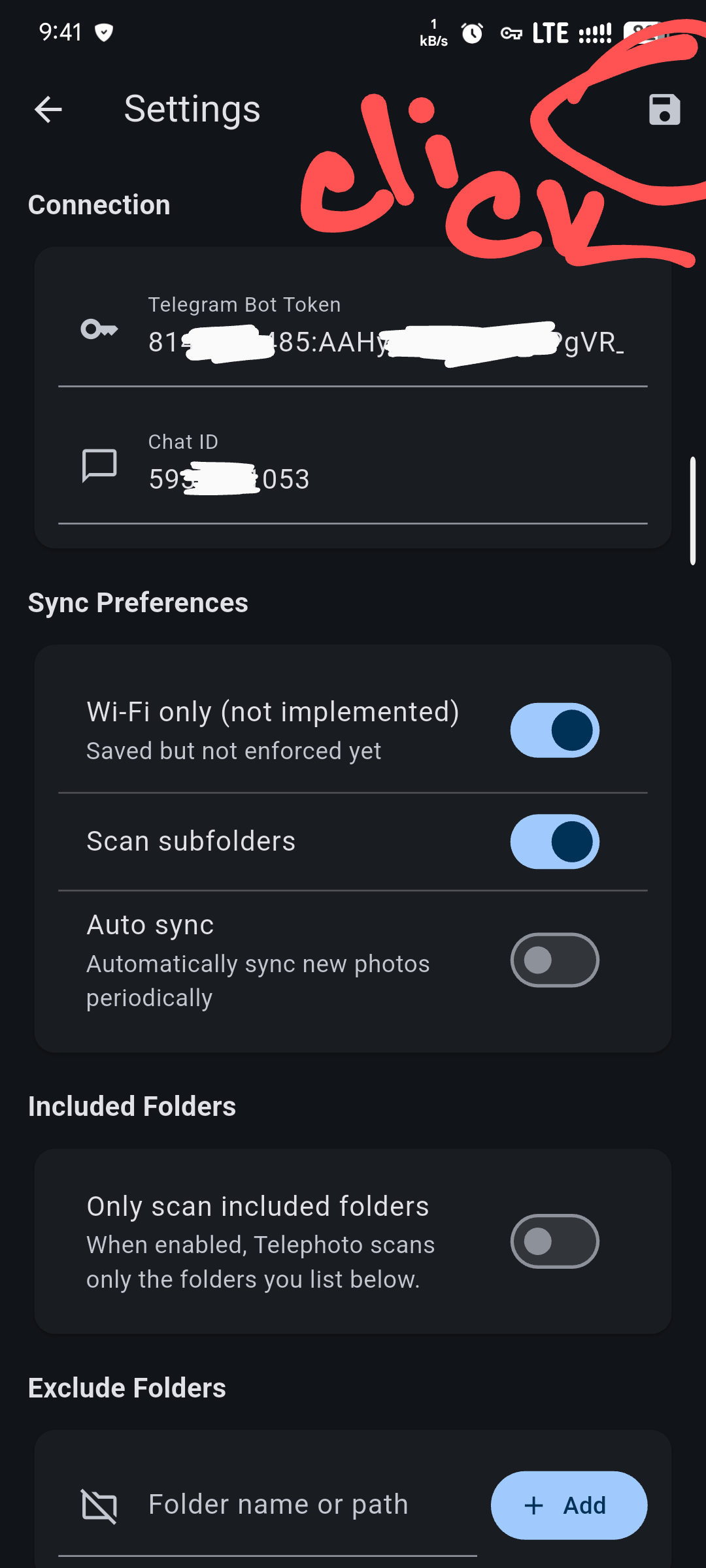This screenshot has width=706, height=1568.
Task: Tap the Auto sync description text
Action: tap(258, 981)
